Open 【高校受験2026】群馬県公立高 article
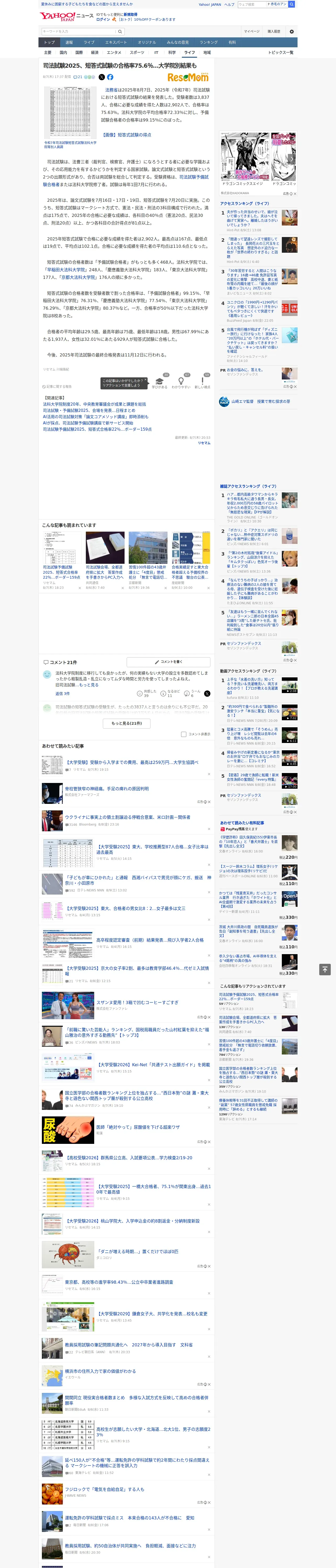The height and width of the screenshot is (1568, 336). (129, 1158)
